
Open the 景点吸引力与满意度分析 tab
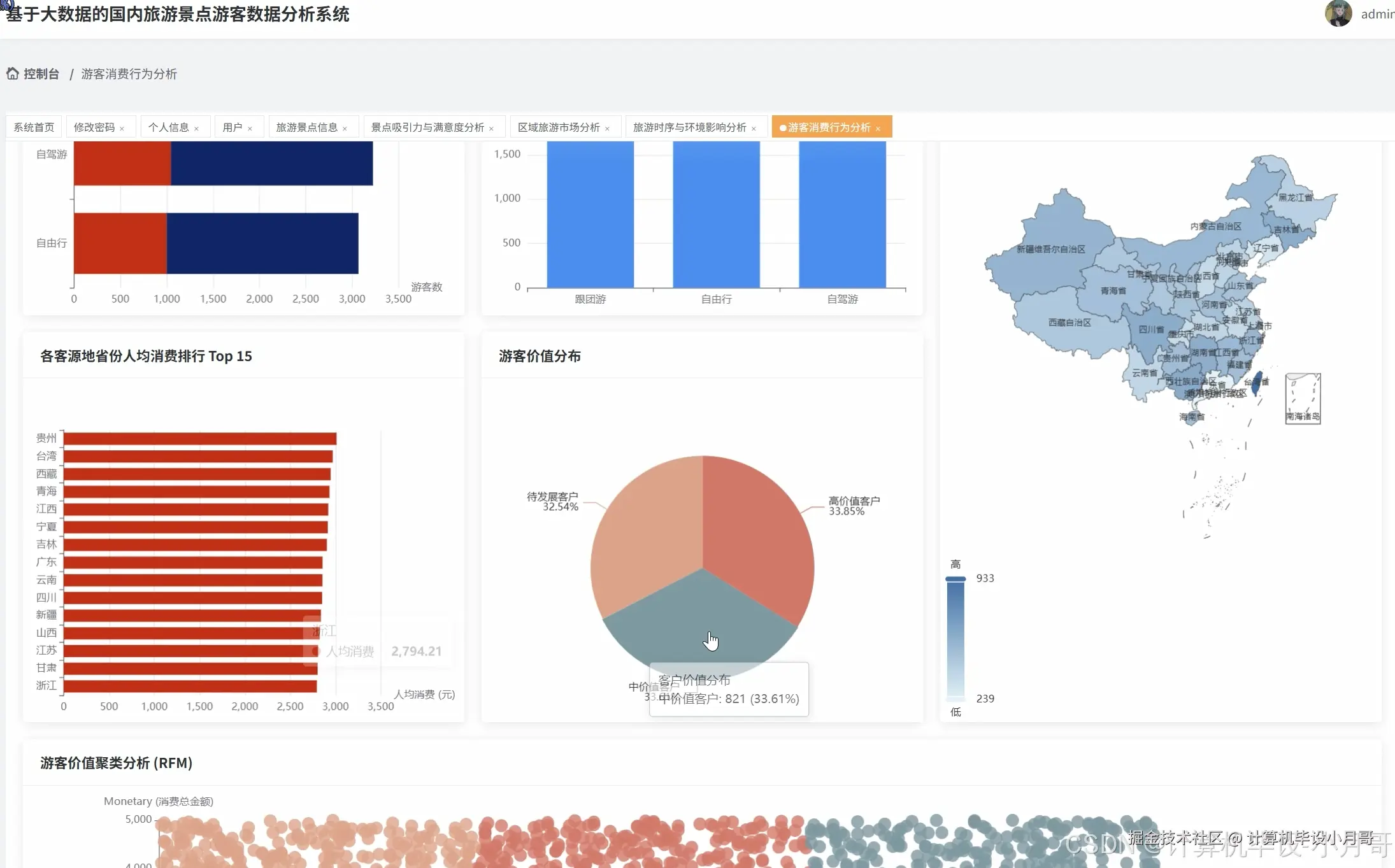[427, 127]
